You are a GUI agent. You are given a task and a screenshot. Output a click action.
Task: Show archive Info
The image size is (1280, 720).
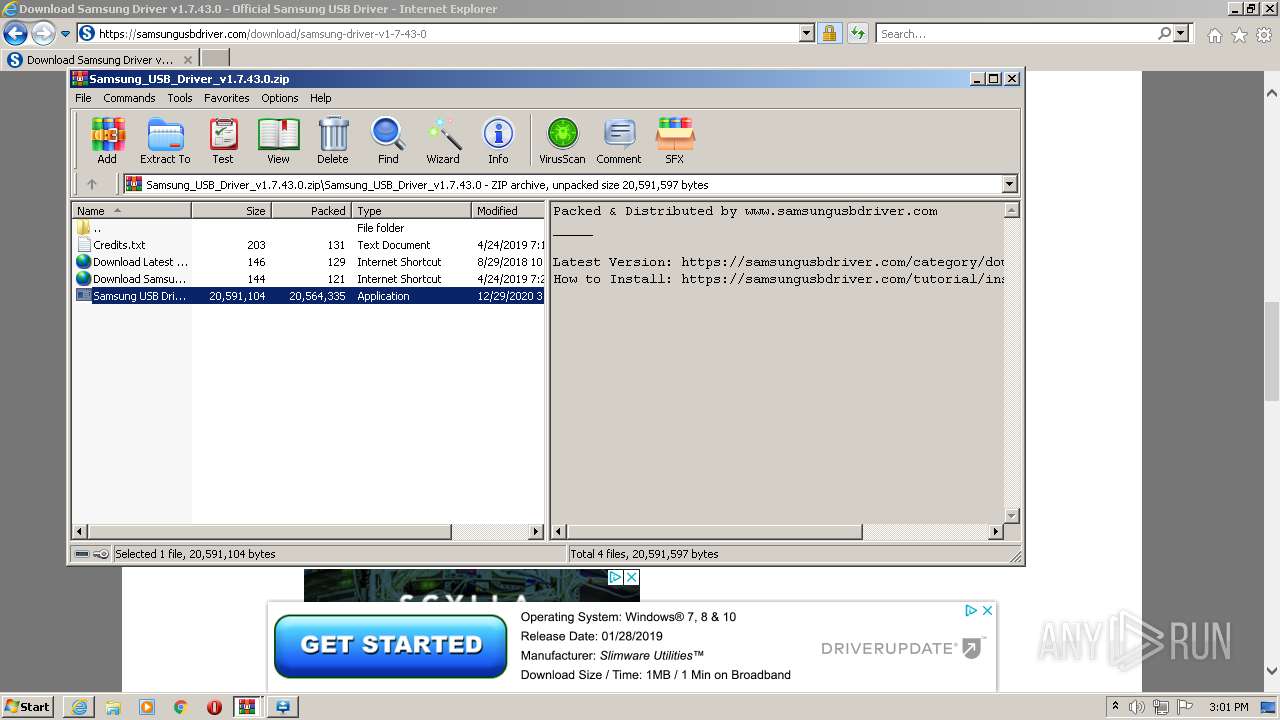pyautogui.click(x=498, y=140)
